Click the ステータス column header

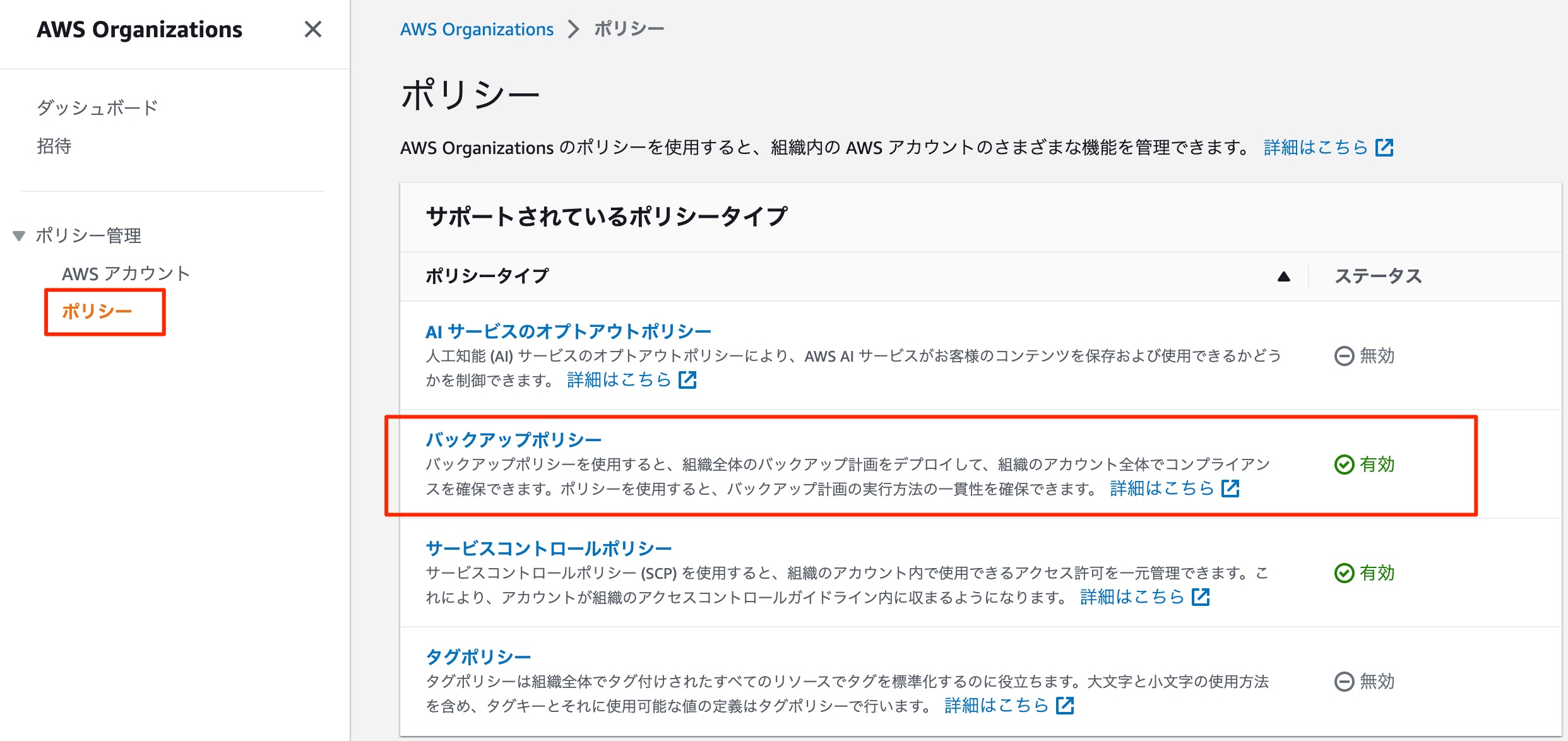click(x=1378, y=276)
